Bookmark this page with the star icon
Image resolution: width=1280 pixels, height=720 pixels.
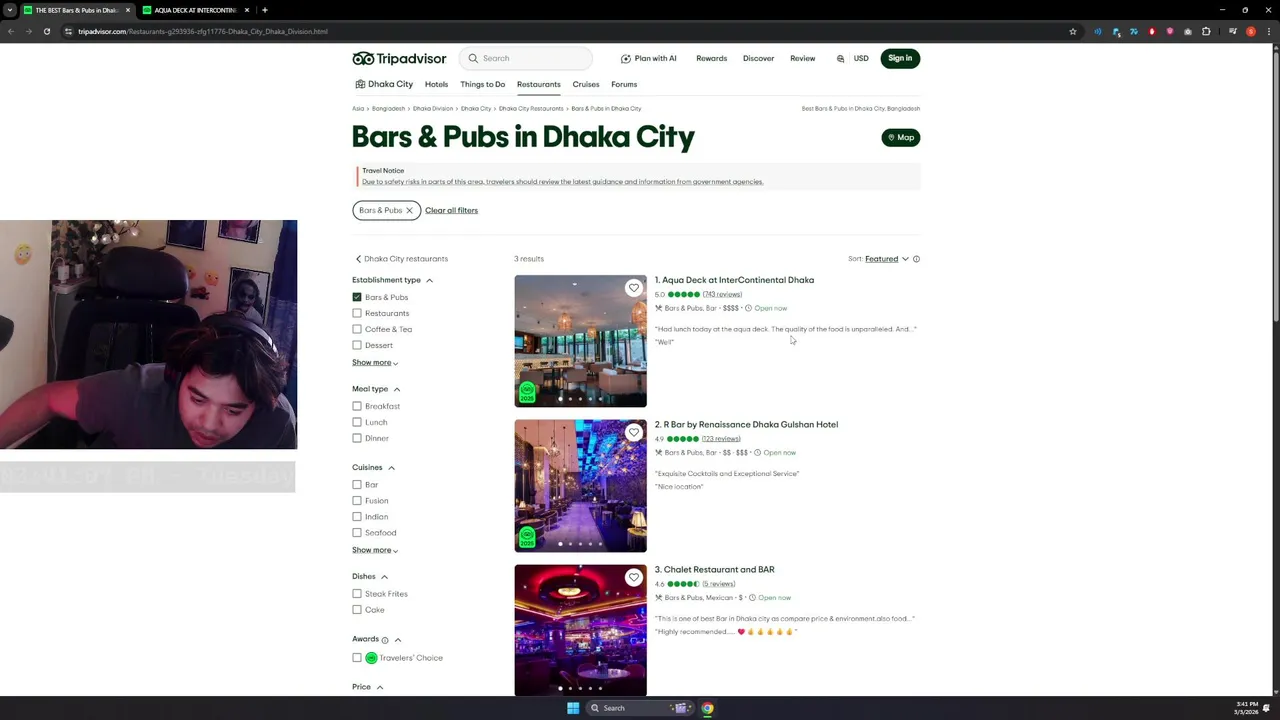point(1073,31)
